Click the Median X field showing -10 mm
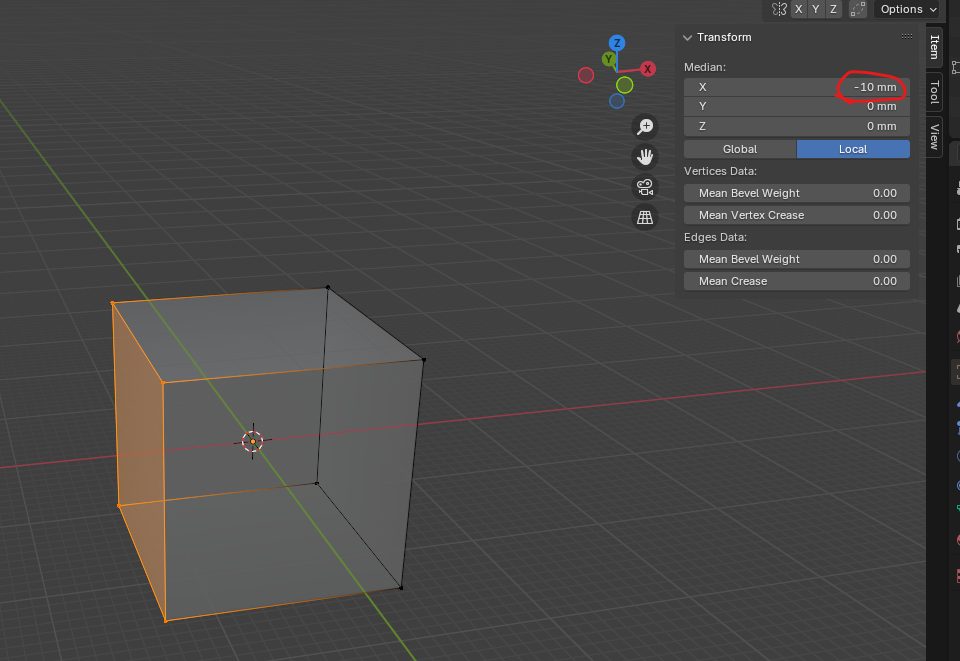Viewport: 960px width, 661px height. tap(797, 87)
